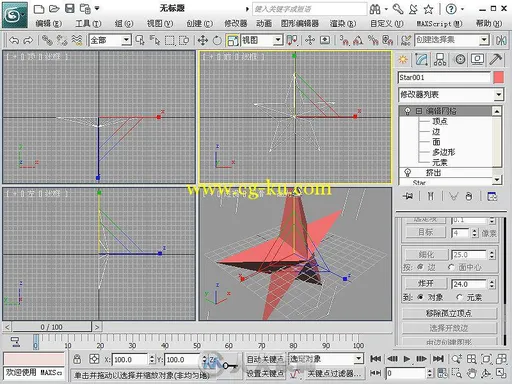This screenshot has width=512, height=384.
Task: Select the 对象 radio button
Action: 421,297
